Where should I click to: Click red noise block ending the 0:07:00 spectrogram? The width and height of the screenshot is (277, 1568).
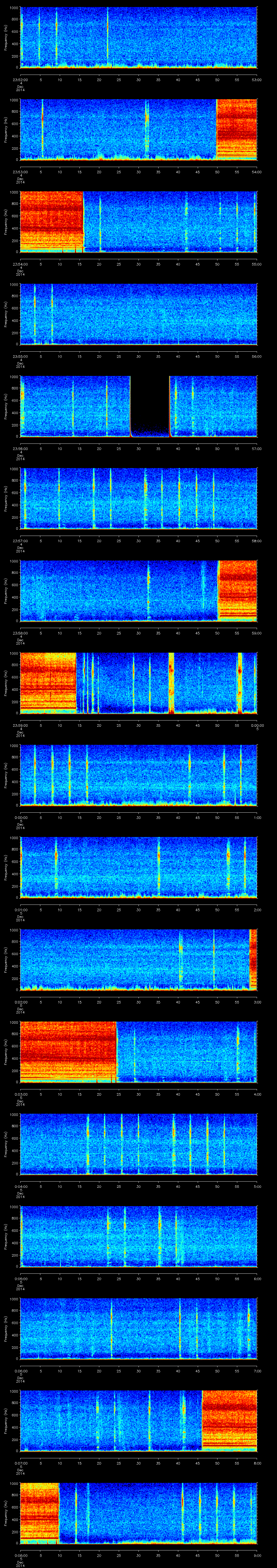click(229, 1419)
